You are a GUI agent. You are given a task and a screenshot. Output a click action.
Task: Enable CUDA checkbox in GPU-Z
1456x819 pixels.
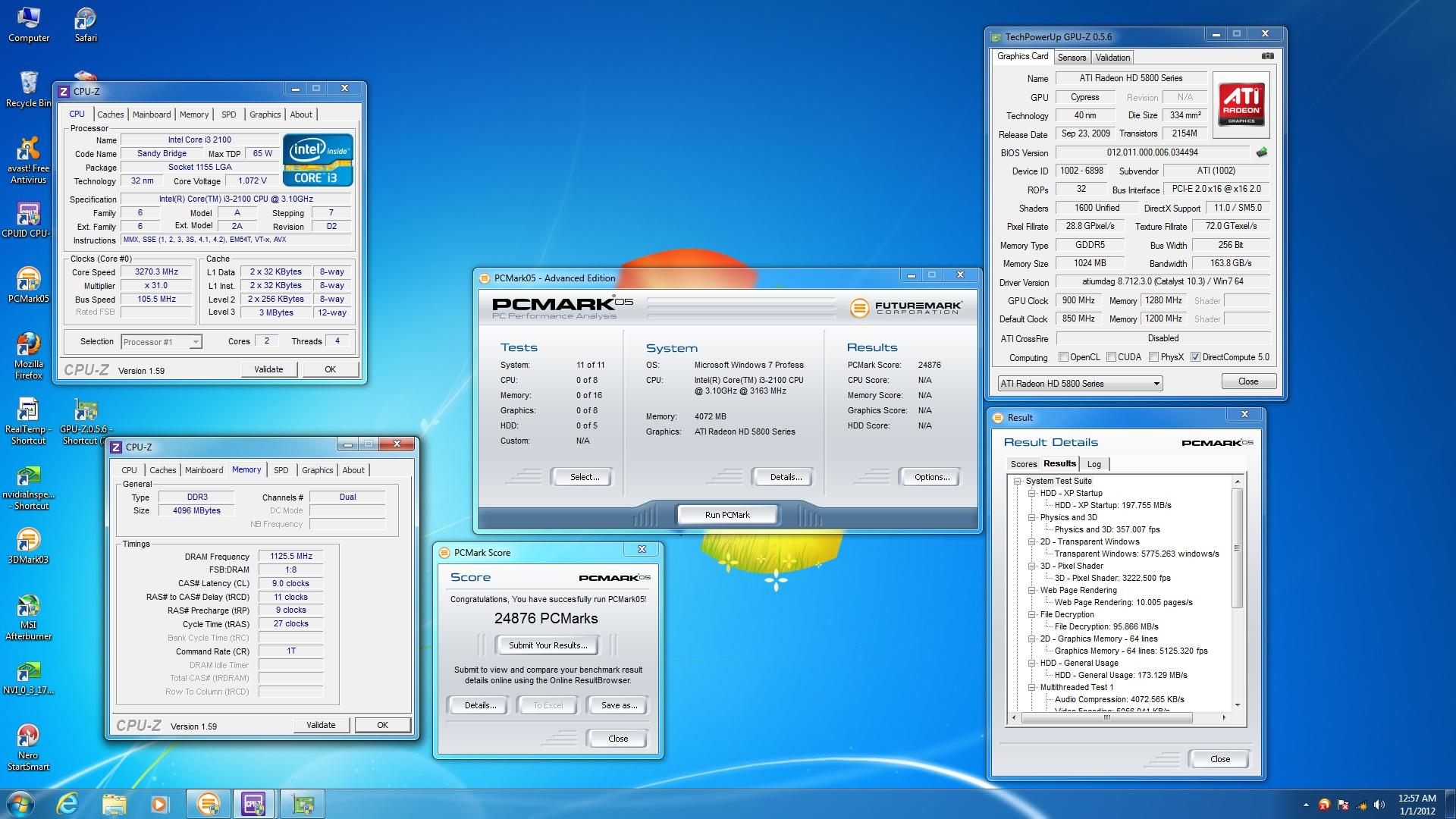(x=1111, y=357)
